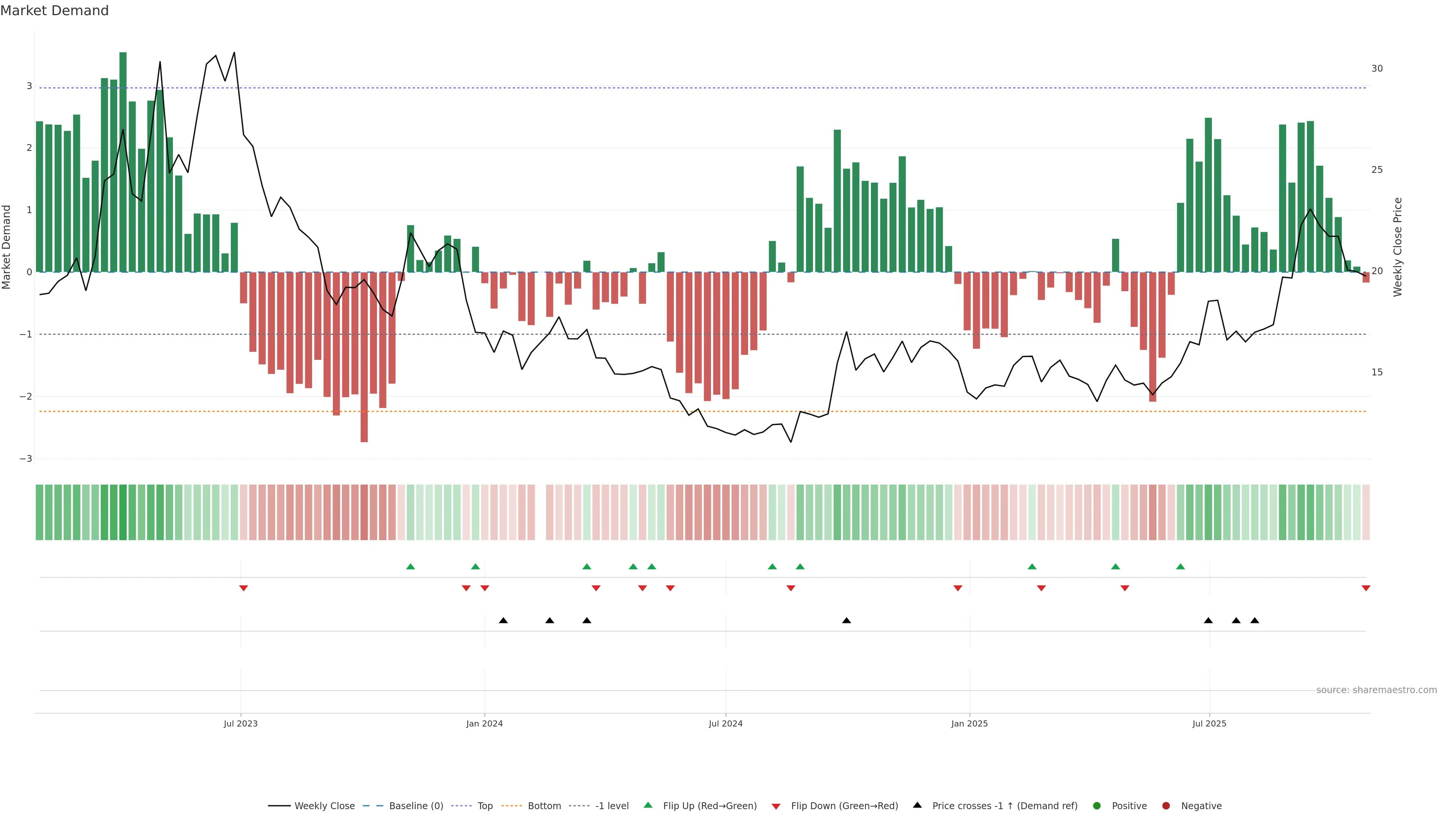Click the Market Demand chart title
The image size is (1456, 819).
pyautogui.click(x=54, y=11)
